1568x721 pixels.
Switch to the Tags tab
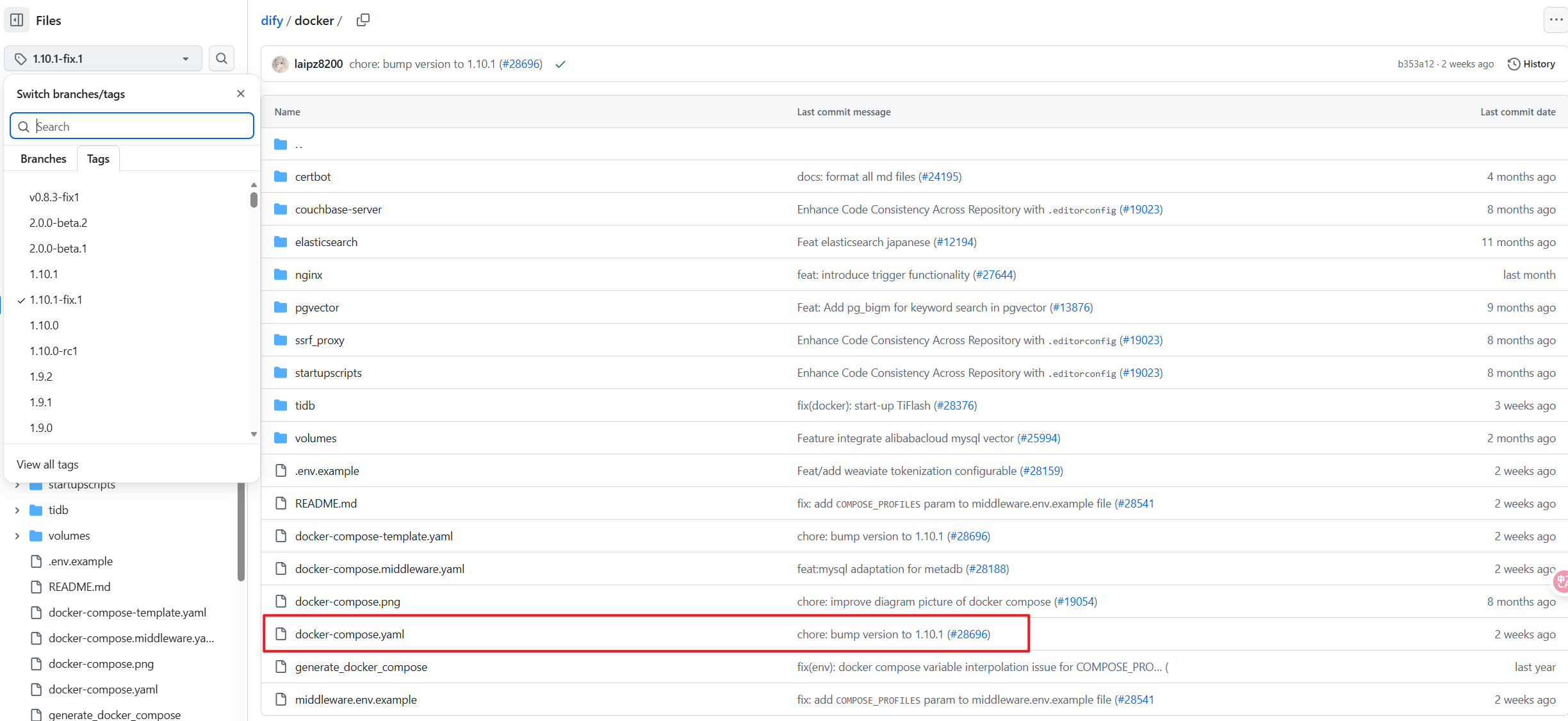[98, 158]
